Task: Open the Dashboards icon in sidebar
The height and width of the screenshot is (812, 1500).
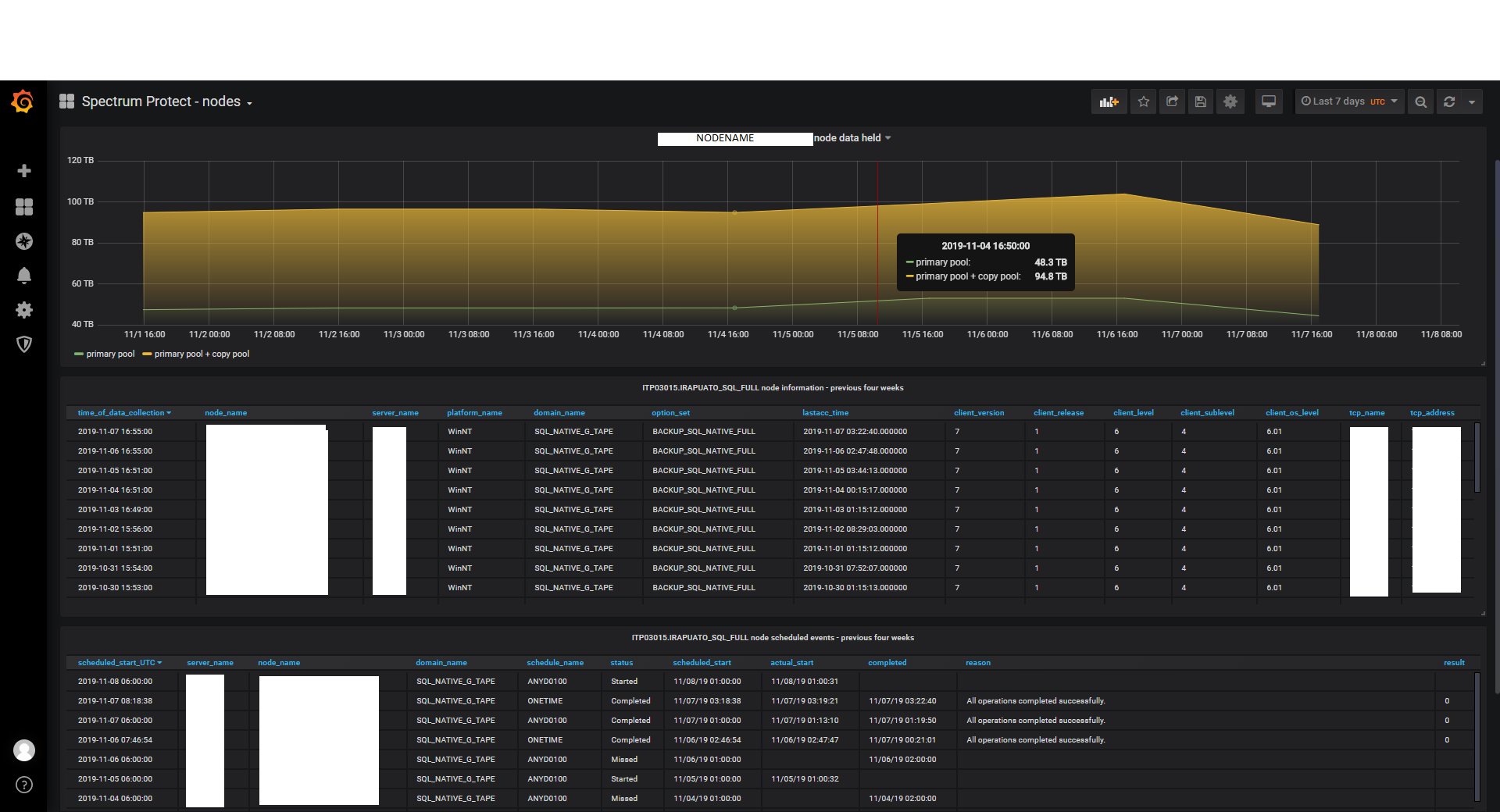Action: pyautogui.click(x=24, y=206)
